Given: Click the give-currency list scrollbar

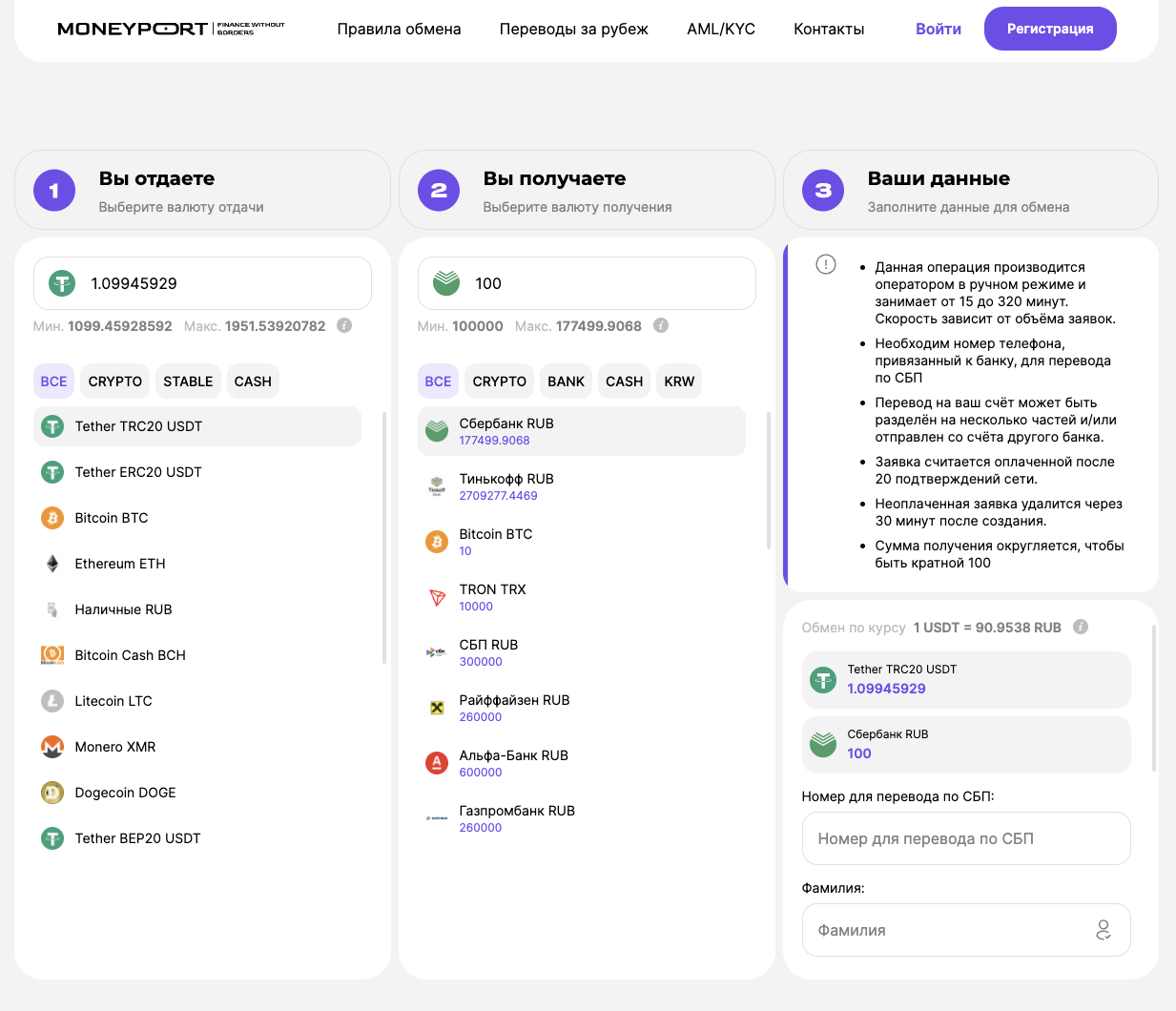Looking at the screenshot, I should tap(384, 537).
